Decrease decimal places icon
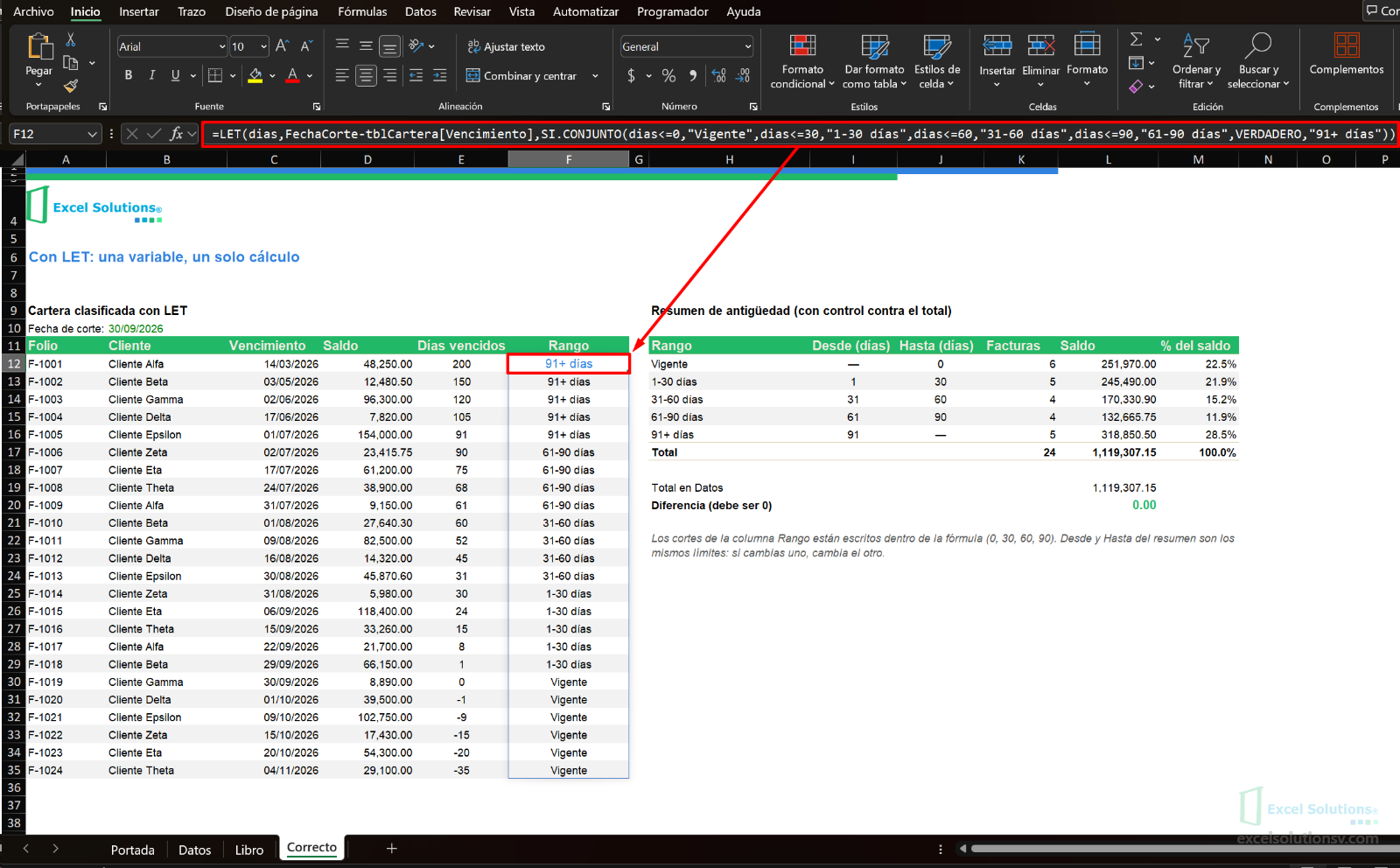This screenshot has width=1400, height=868. pyautogui.click(x=743, y=76)
